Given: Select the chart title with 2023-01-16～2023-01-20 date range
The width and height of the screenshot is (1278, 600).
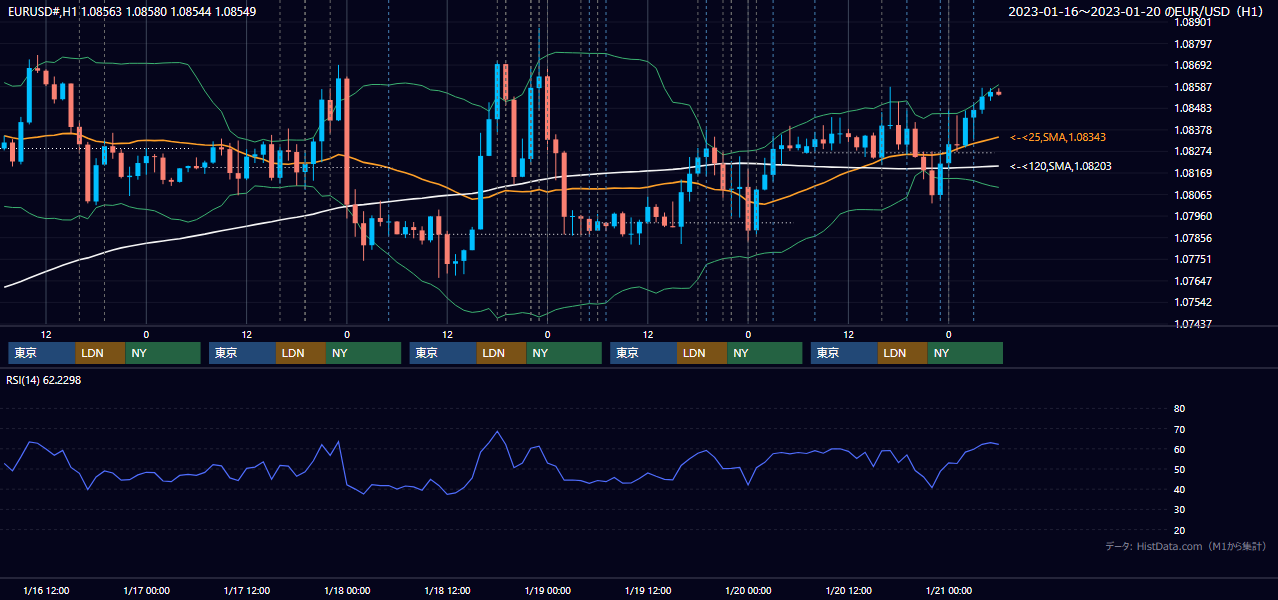Looking at the screenshot, I should pyautogui.click(x=1137, y=12).
